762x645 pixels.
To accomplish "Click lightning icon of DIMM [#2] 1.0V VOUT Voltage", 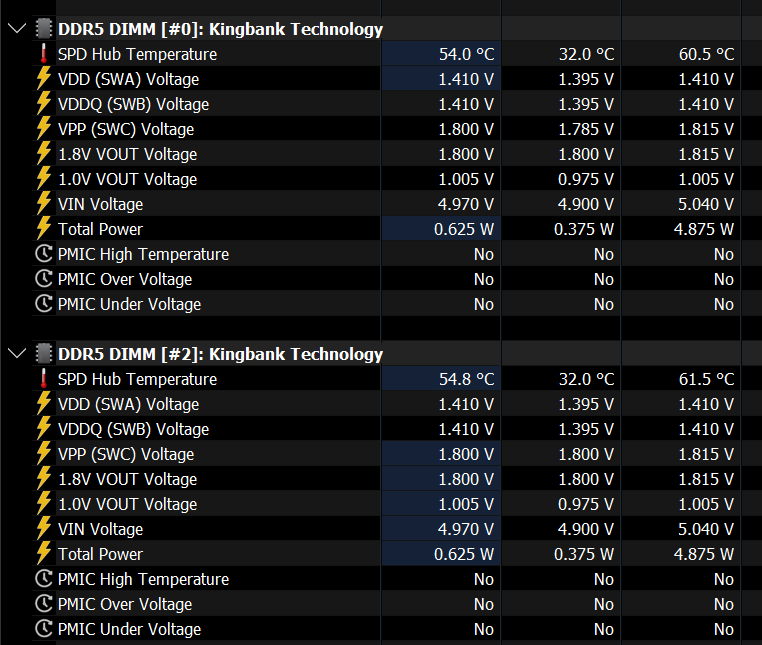I will point(44,504).
